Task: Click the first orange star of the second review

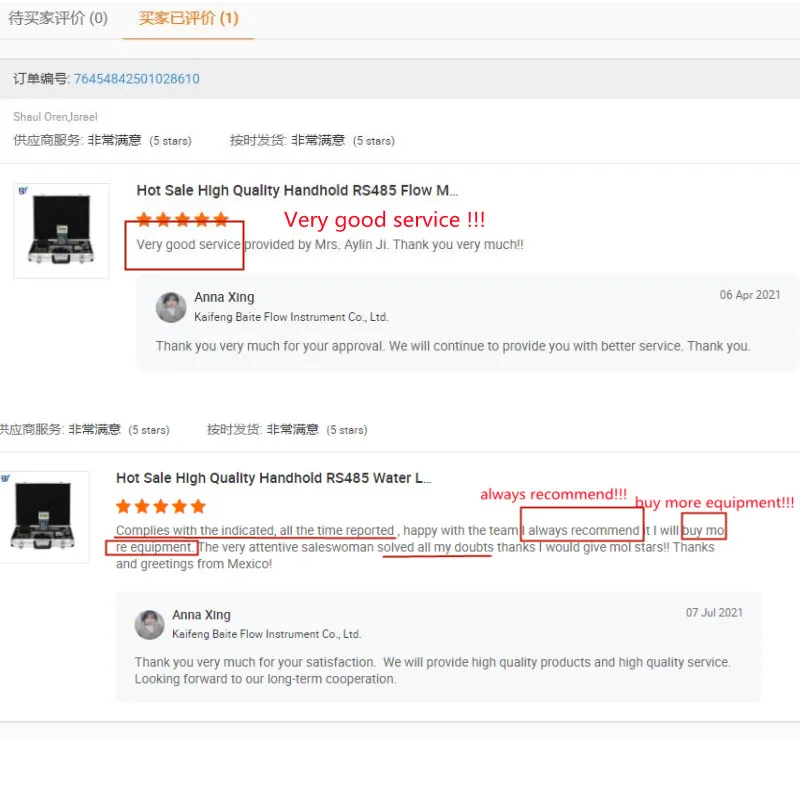Action: (x=123, y=507)
